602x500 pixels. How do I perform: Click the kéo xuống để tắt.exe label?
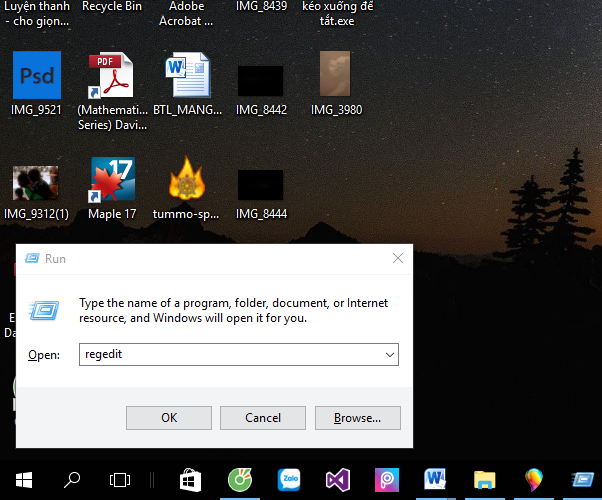(337, 13)
